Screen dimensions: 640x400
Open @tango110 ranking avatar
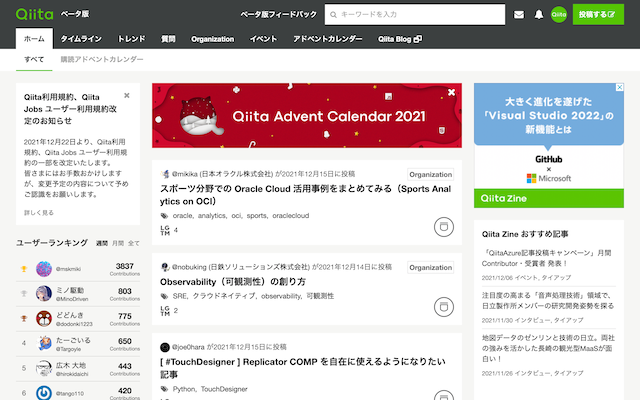click(x=44, y=393)
